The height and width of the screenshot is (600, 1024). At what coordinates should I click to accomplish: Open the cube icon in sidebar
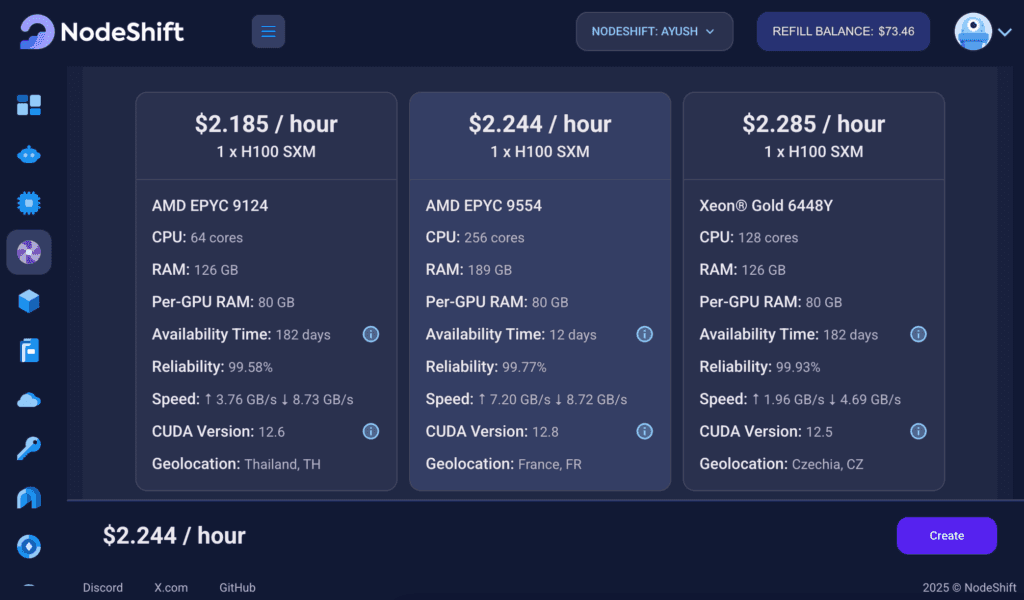point(29,301)
